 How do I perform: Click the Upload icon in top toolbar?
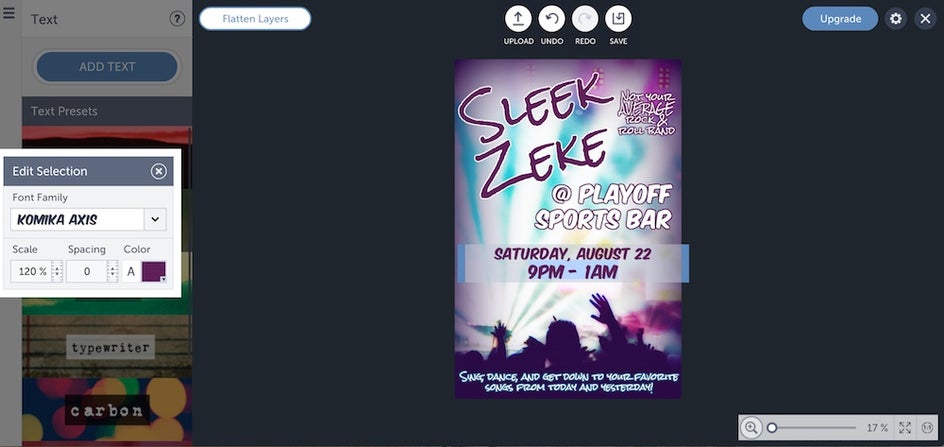[518, 19]
